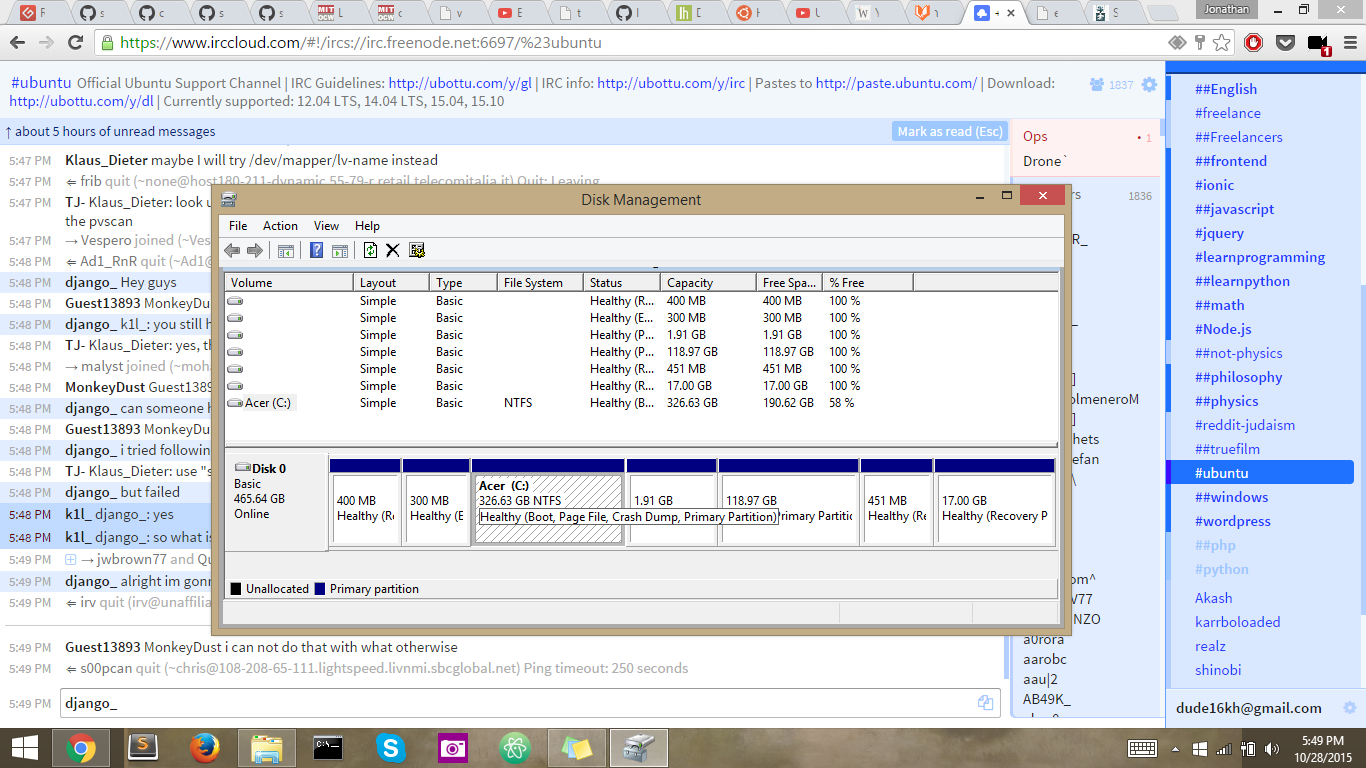The height and width of the screenshot is (768, 1366).
Task: Click the AdBlock stop-hand extension icon
Action: pyautogui.click(x=1253, y=43)
